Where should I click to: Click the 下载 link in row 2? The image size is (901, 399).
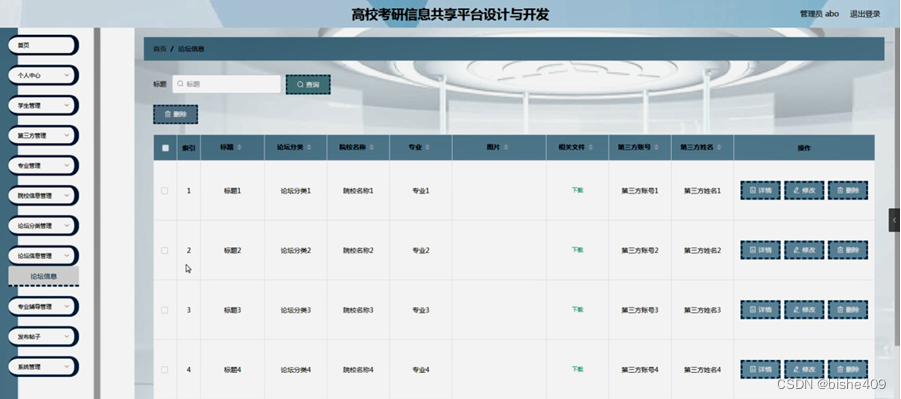pyautogui.click(x=577, y=250)
